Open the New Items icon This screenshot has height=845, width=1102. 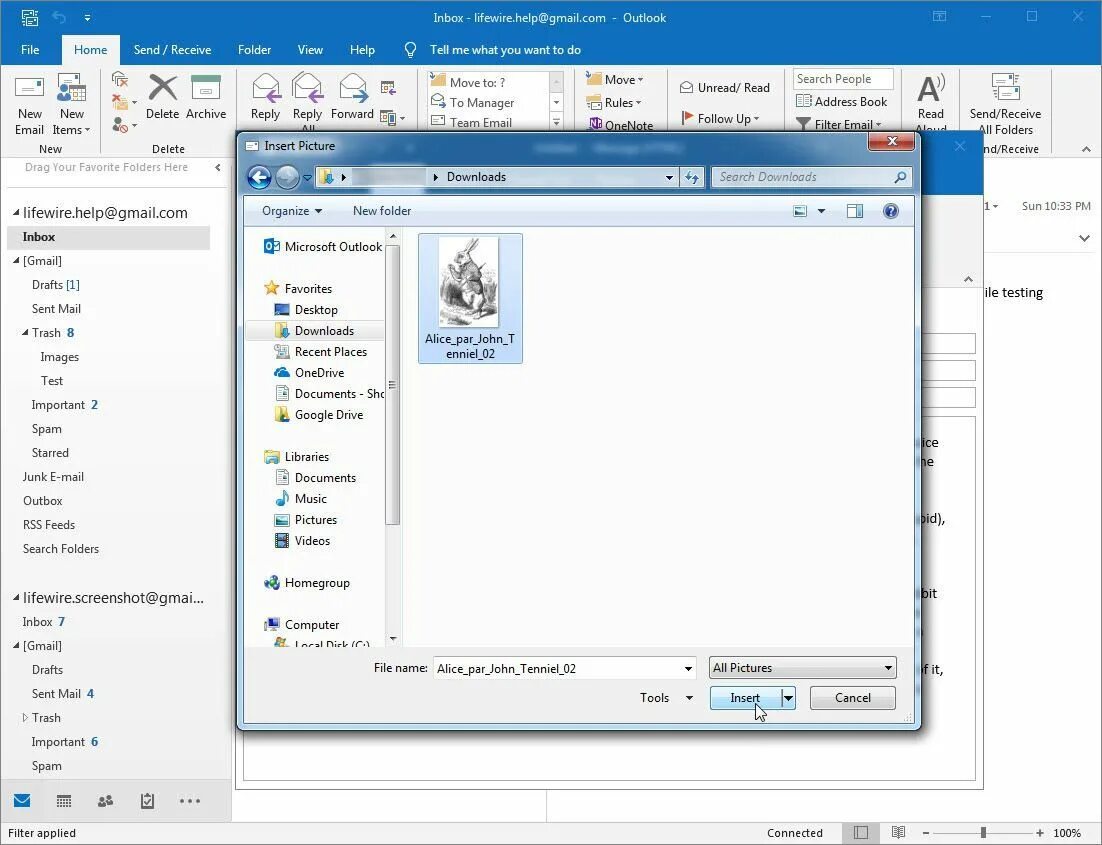coord(72,89)
